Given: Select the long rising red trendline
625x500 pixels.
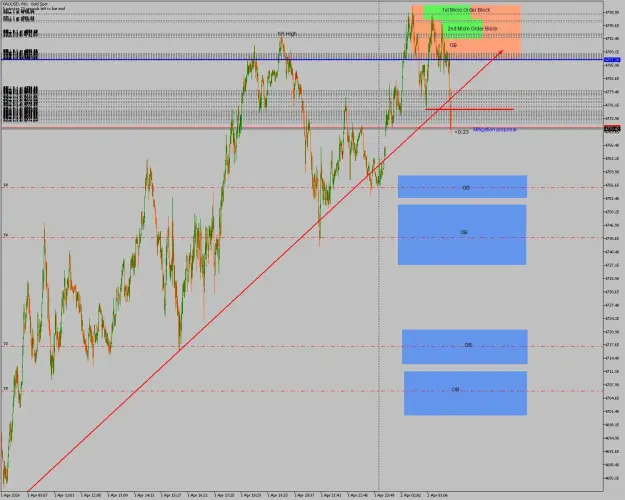Looking at the screenshot, I should (x=263, y=273).
